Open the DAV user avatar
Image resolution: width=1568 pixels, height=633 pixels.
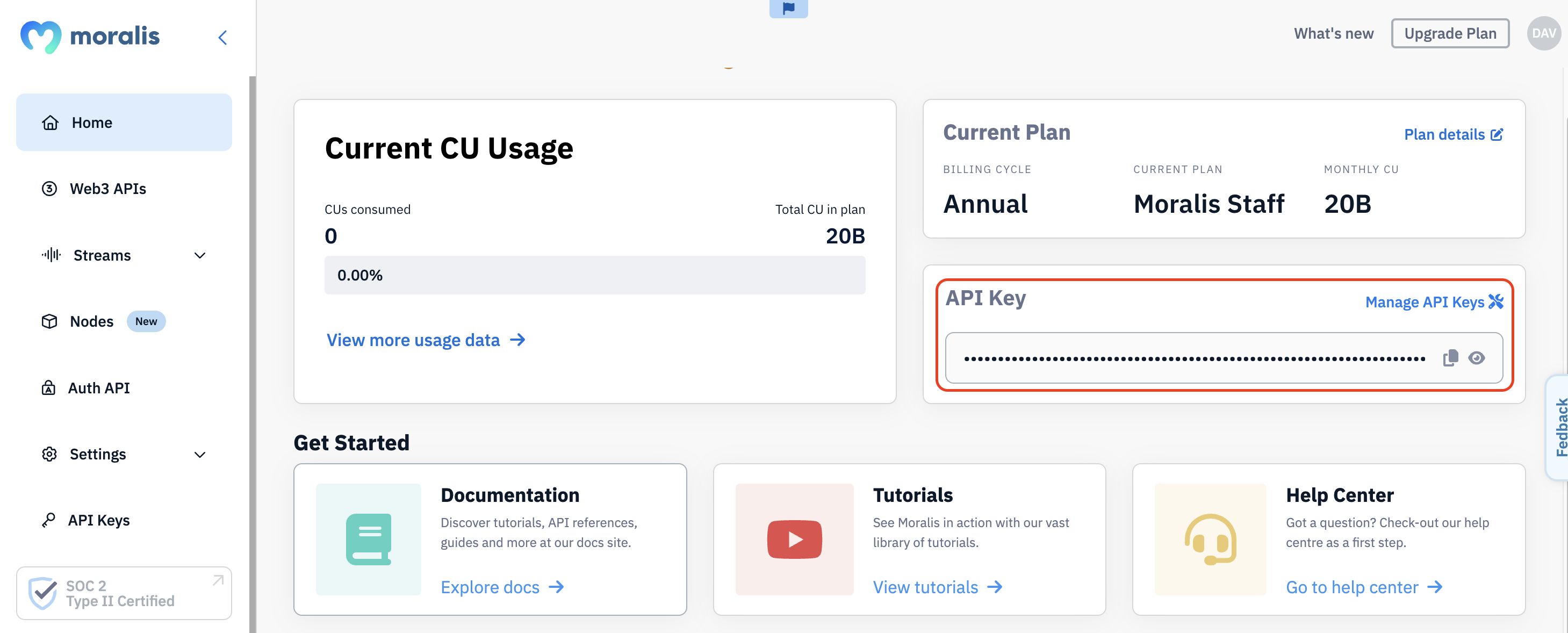pos(1544,33)
